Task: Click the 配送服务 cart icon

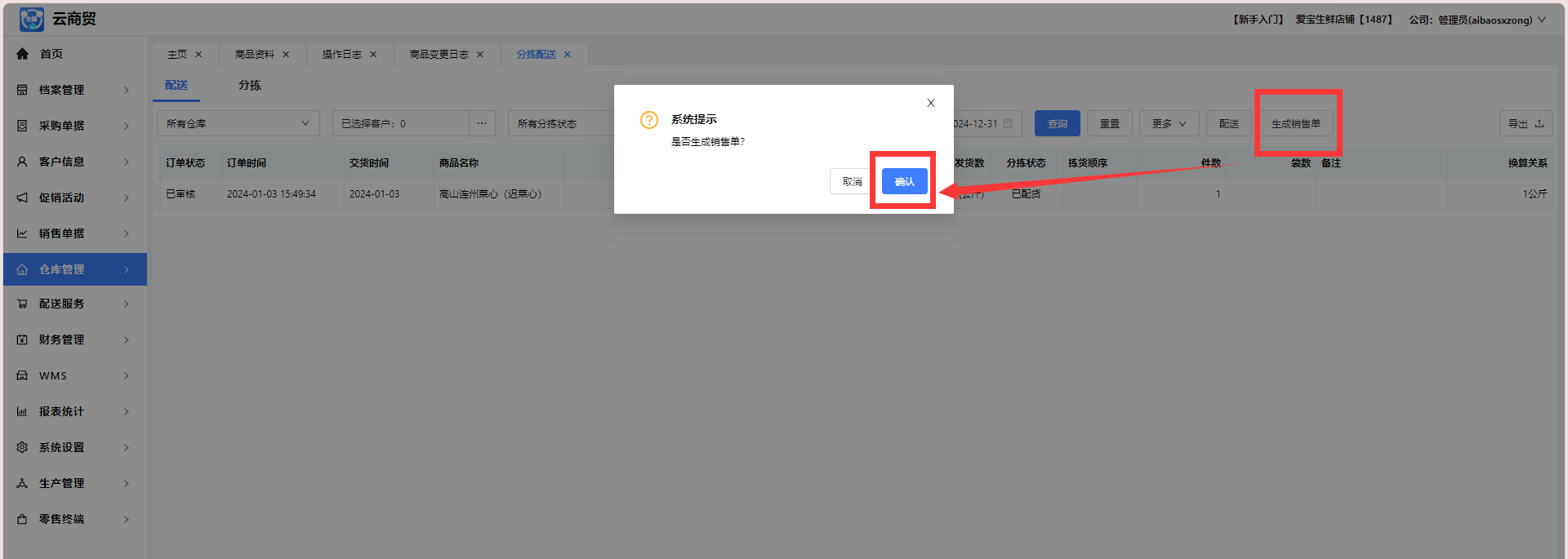Action: coord(22,304)
